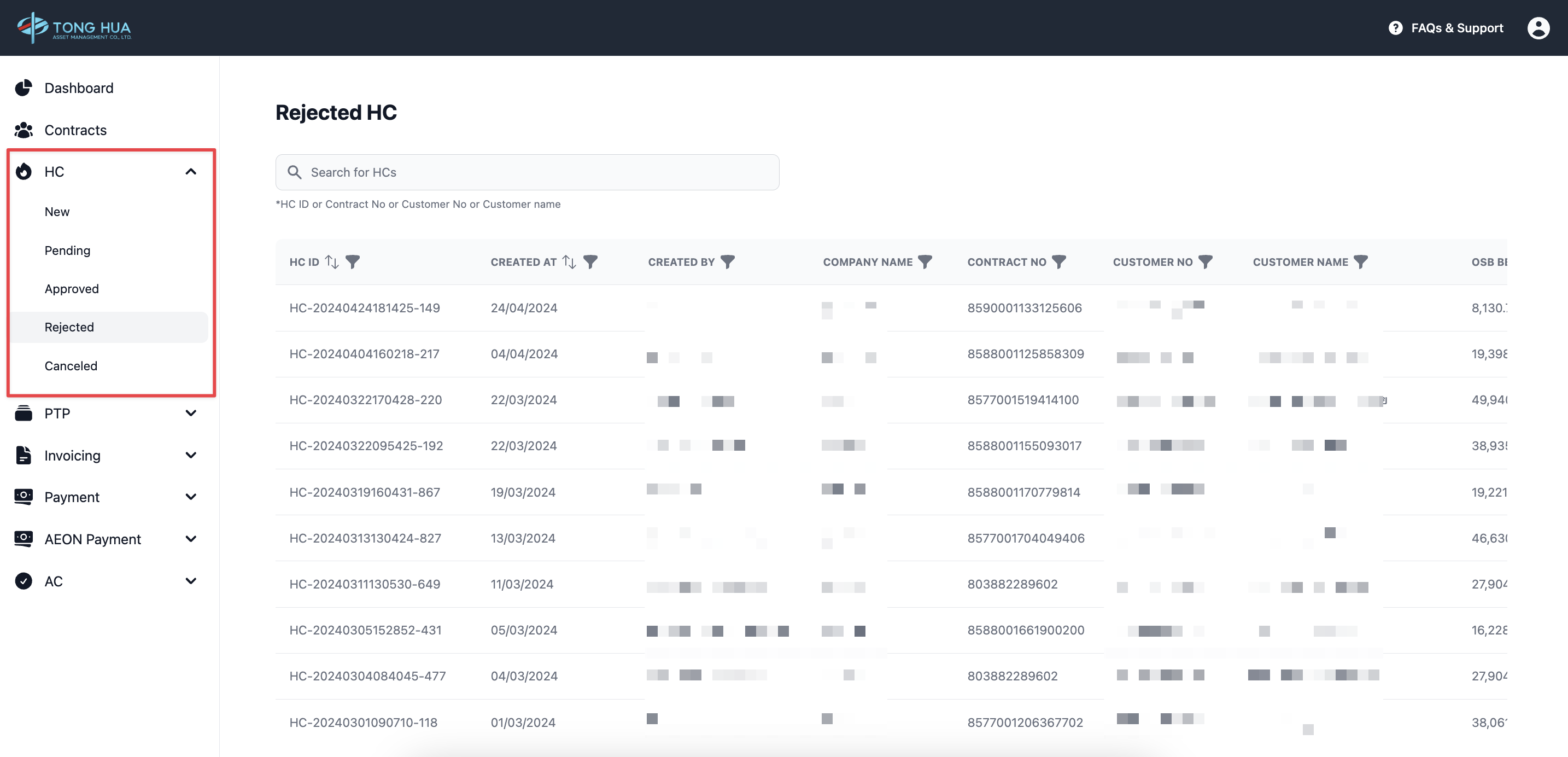Screen dimensions: 1568x757
Task: Click the Created At filter funnel
Action: (590, 262)
